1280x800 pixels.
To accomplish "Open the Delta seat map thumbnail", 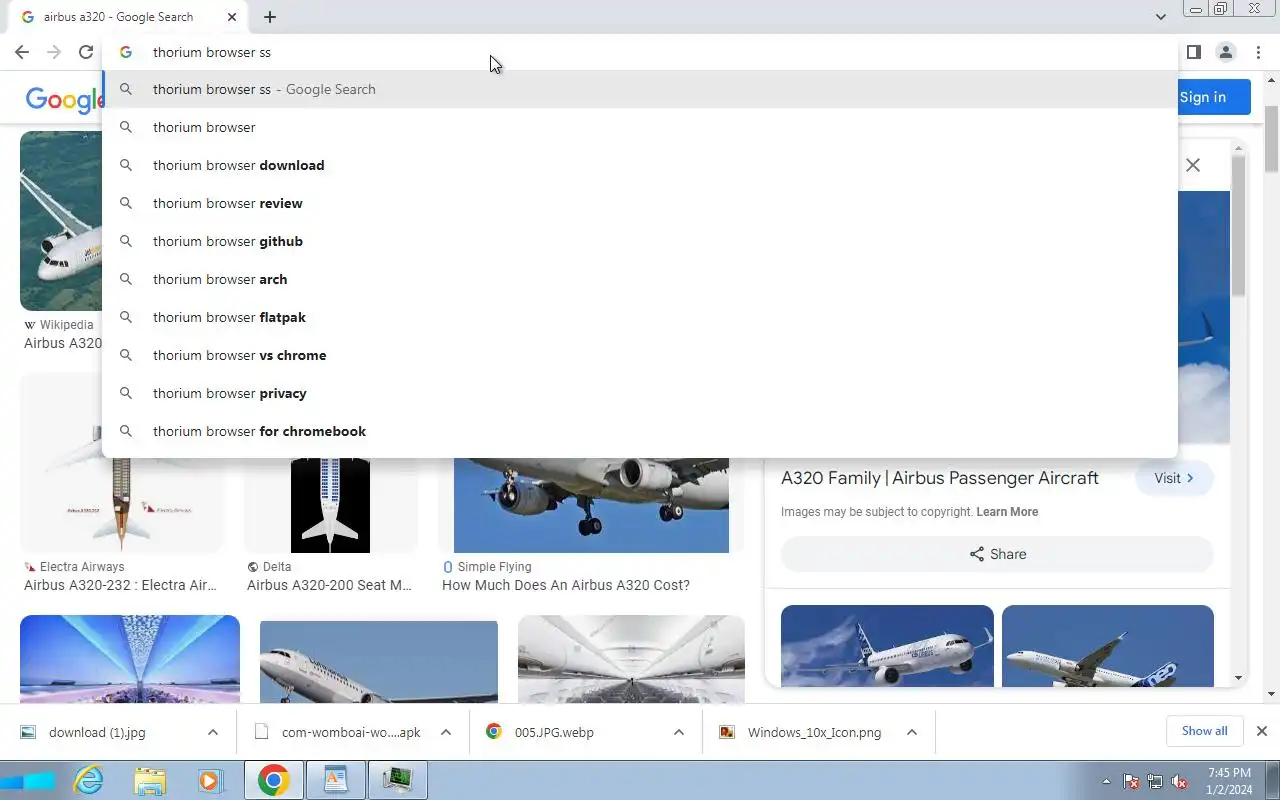I will point(330,505).
